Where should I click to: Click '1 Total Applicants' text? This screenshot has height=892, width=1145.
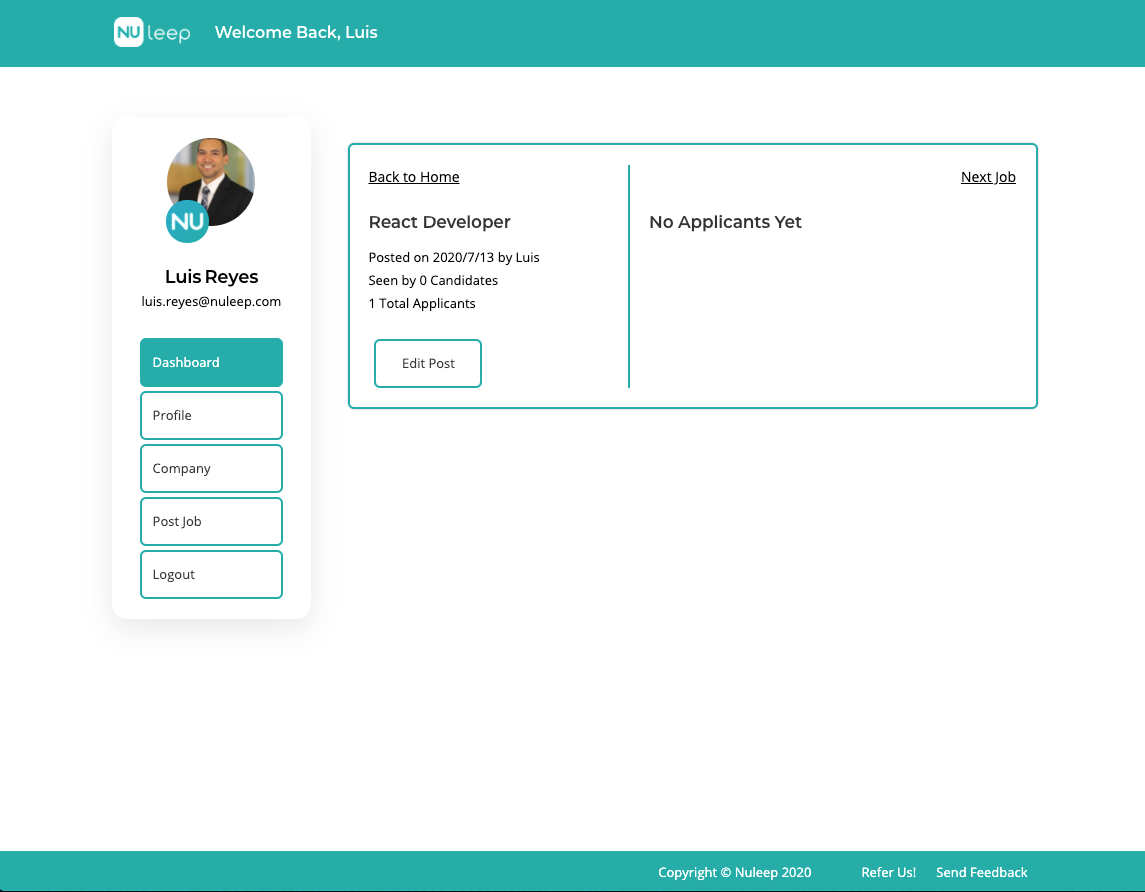point(422,304)
